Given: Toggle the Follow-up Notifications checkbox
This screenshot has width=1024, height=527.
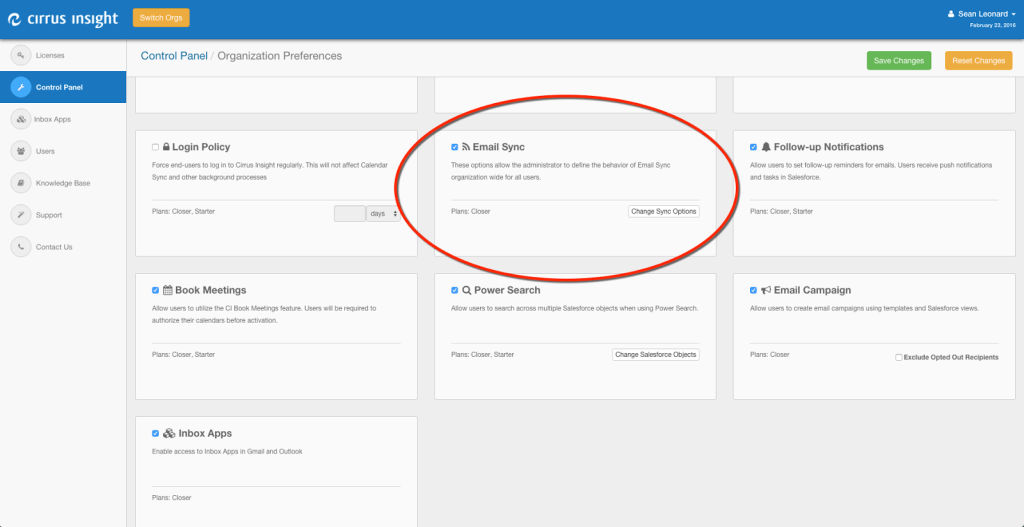Looking at the screenshot, I should point(754,147).
